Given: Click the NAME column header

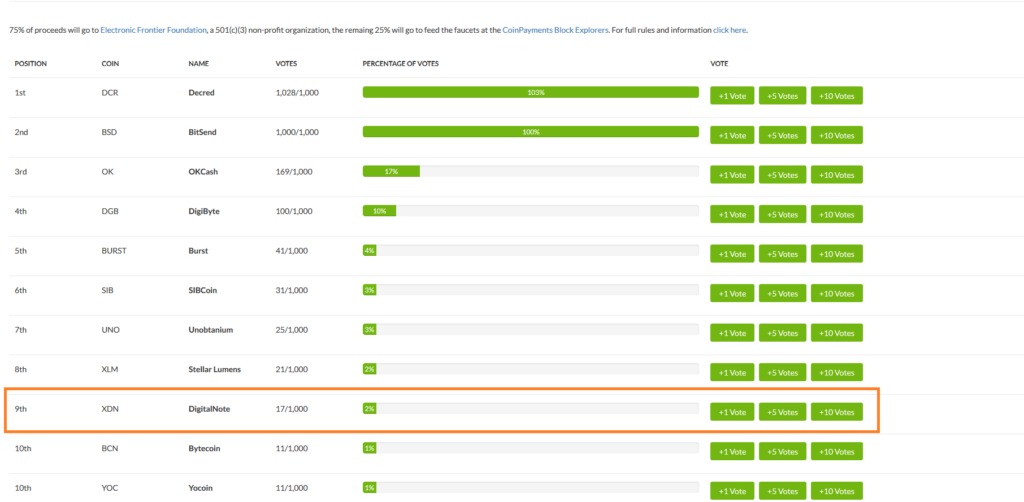Looking at the screenshot, I should click(x=198, y=64).
